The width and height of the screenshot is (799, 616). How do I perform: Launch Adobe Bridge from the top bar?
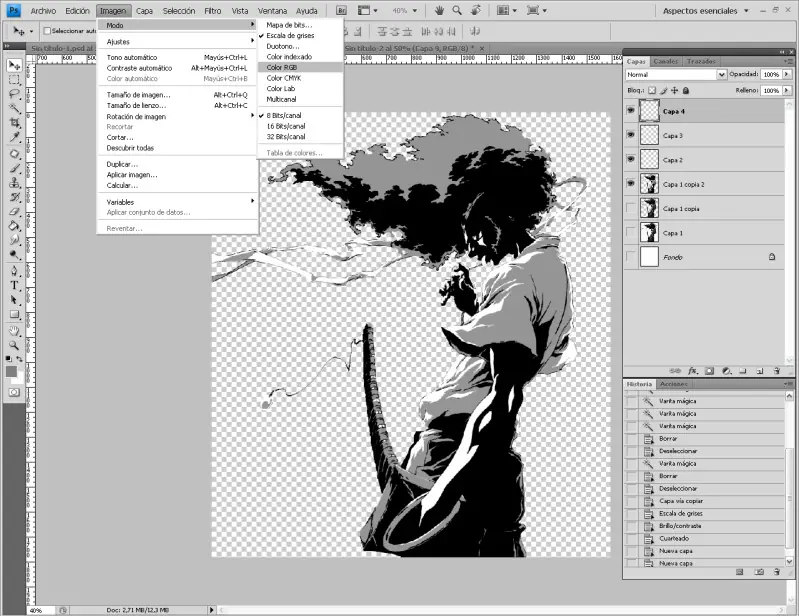(x=341, y=11)
